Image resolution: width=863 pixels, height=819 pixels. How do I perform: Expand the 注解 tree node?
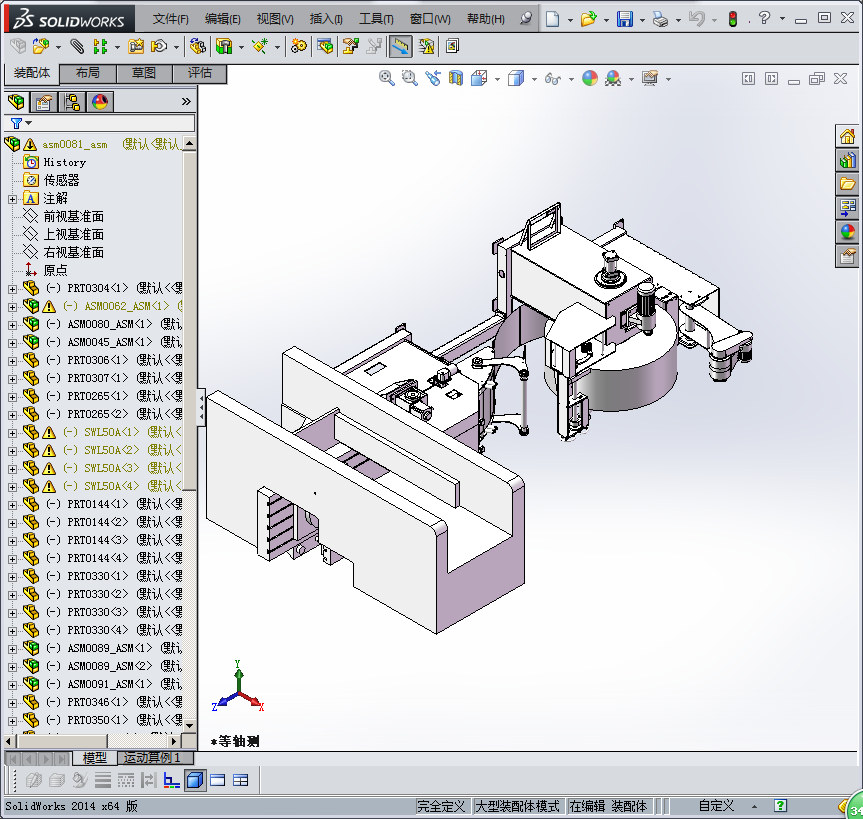pyautogui.click(x=12, y=199)
